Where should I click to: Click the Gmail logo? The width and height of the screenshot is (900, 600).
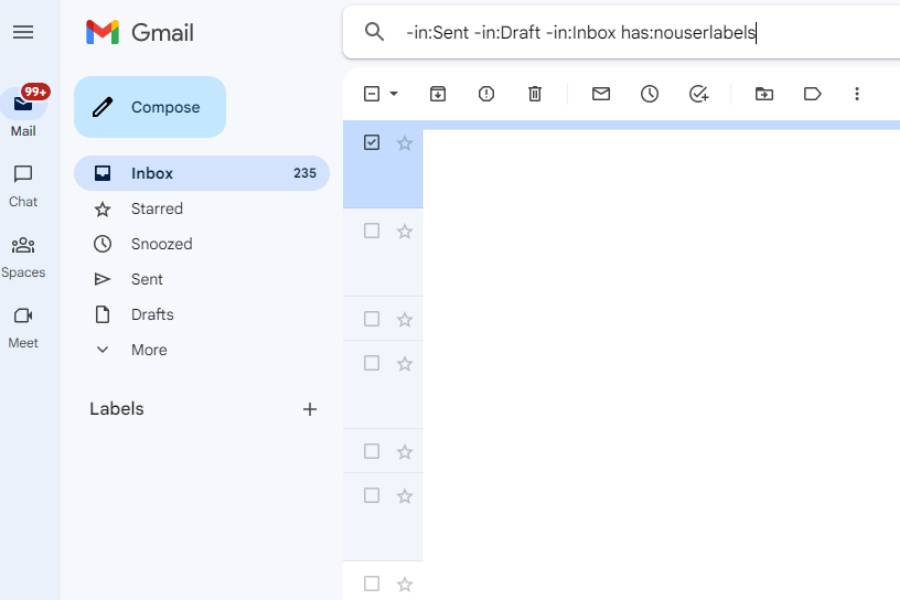pyautogui.click(x=139, y=32)
